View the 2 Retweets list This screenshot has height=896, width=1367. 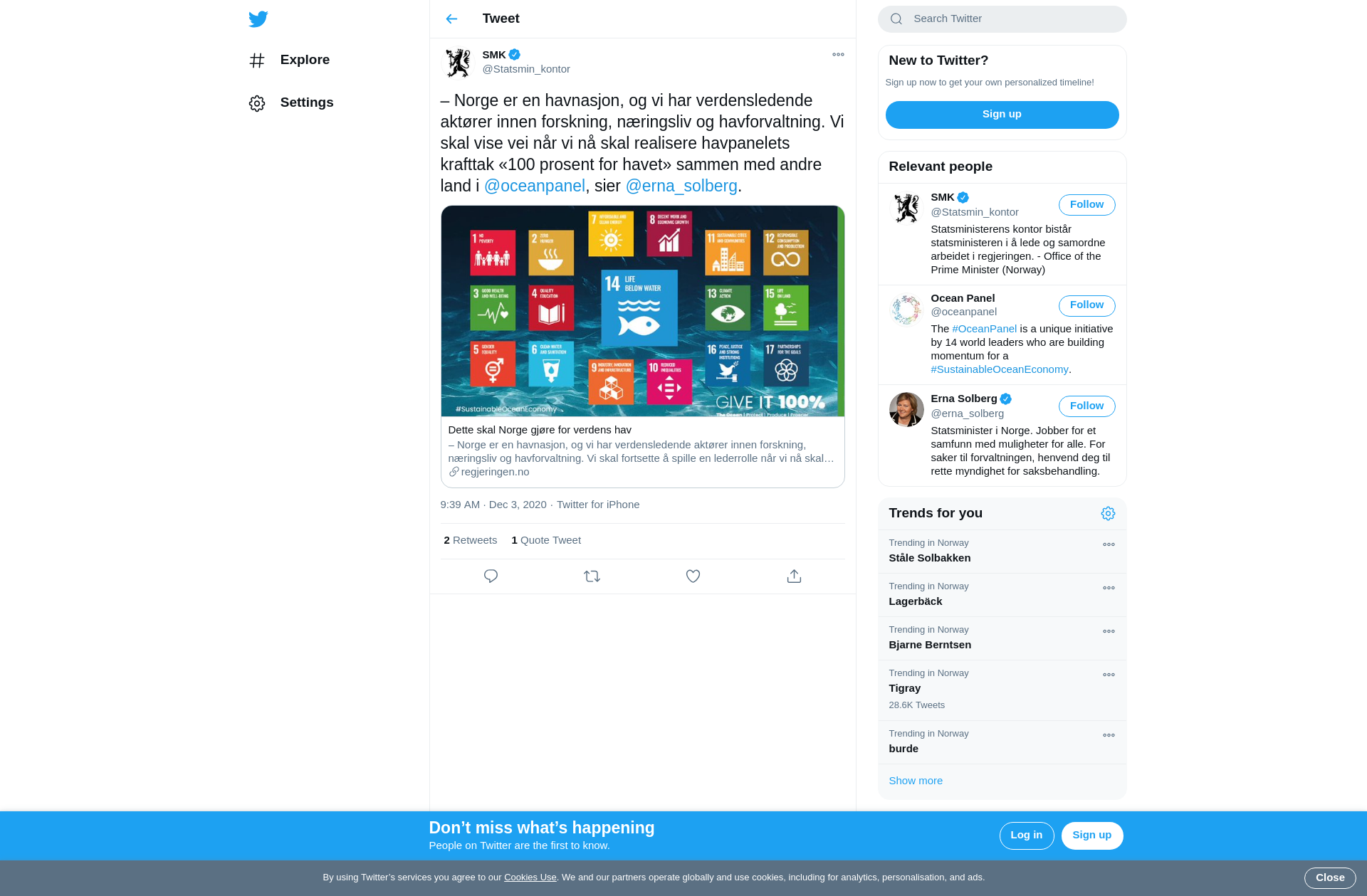pos(470,541)
